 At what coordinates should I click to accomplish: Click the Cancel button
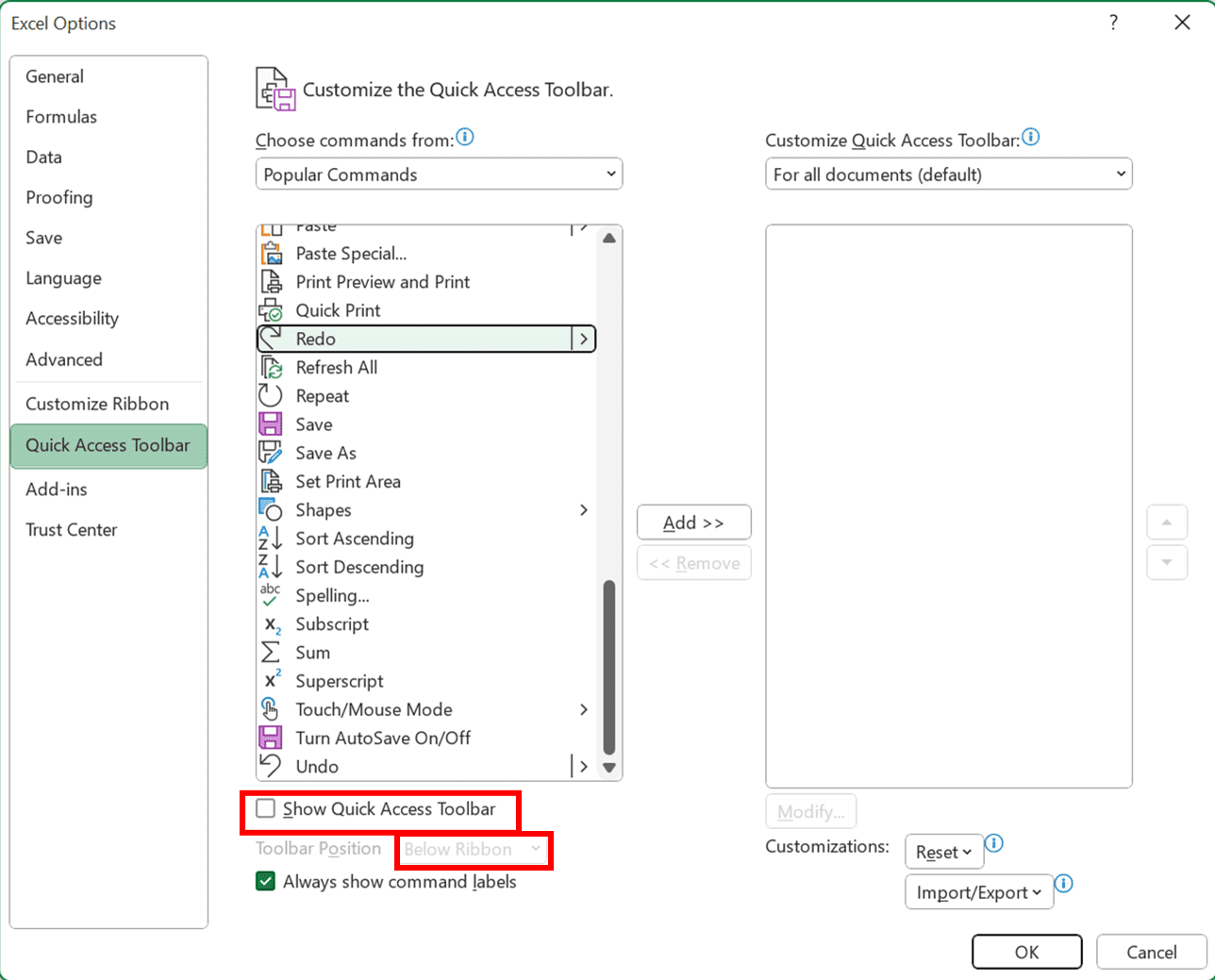pyautogui.click(x=1152, y=953)
